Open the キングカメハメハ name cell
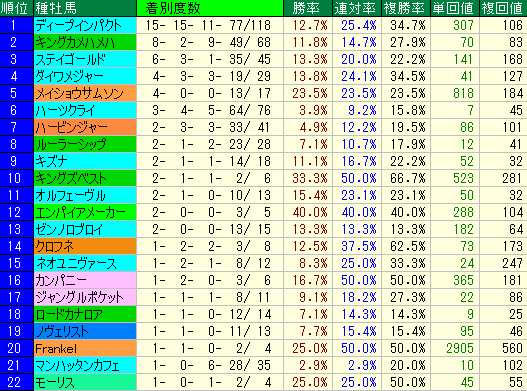 (x=85, y=42)
